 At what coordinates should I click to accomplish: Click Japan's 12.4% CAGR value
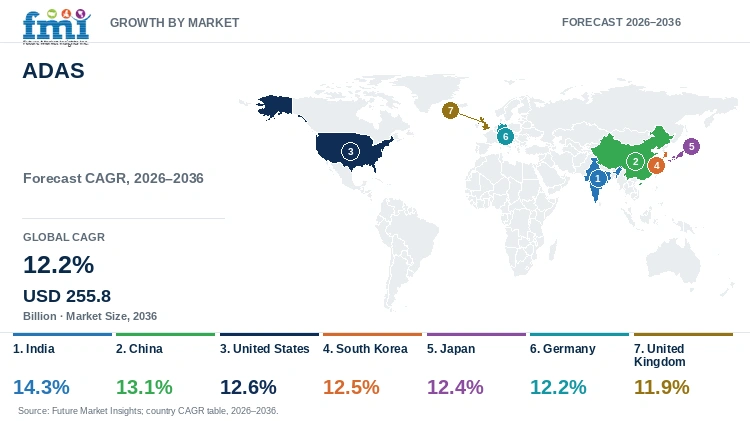[x=455, y=387]
